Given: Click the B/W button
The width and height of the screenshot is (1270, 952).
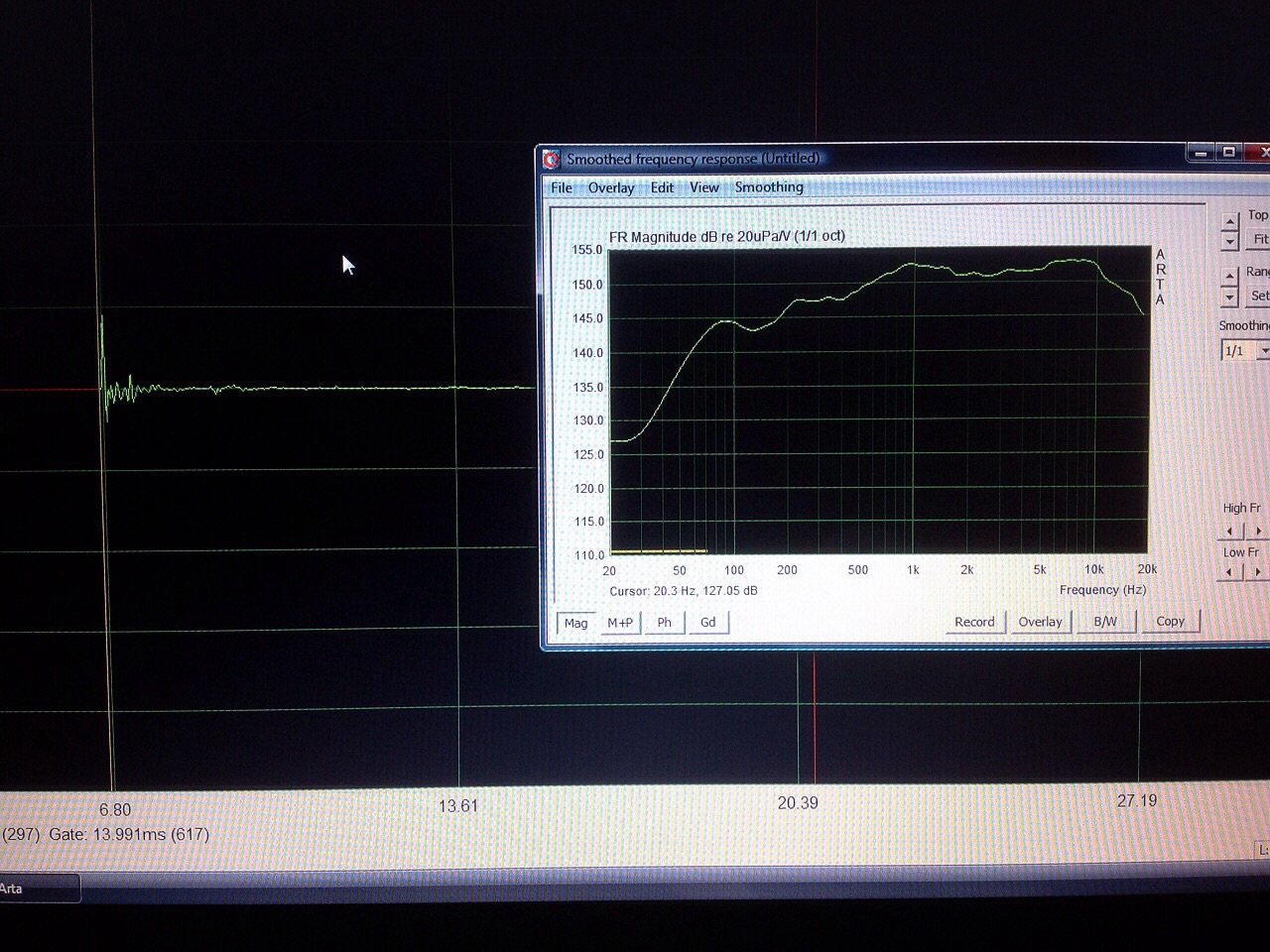Looking at the screenshot, I should coord(1105,622).
